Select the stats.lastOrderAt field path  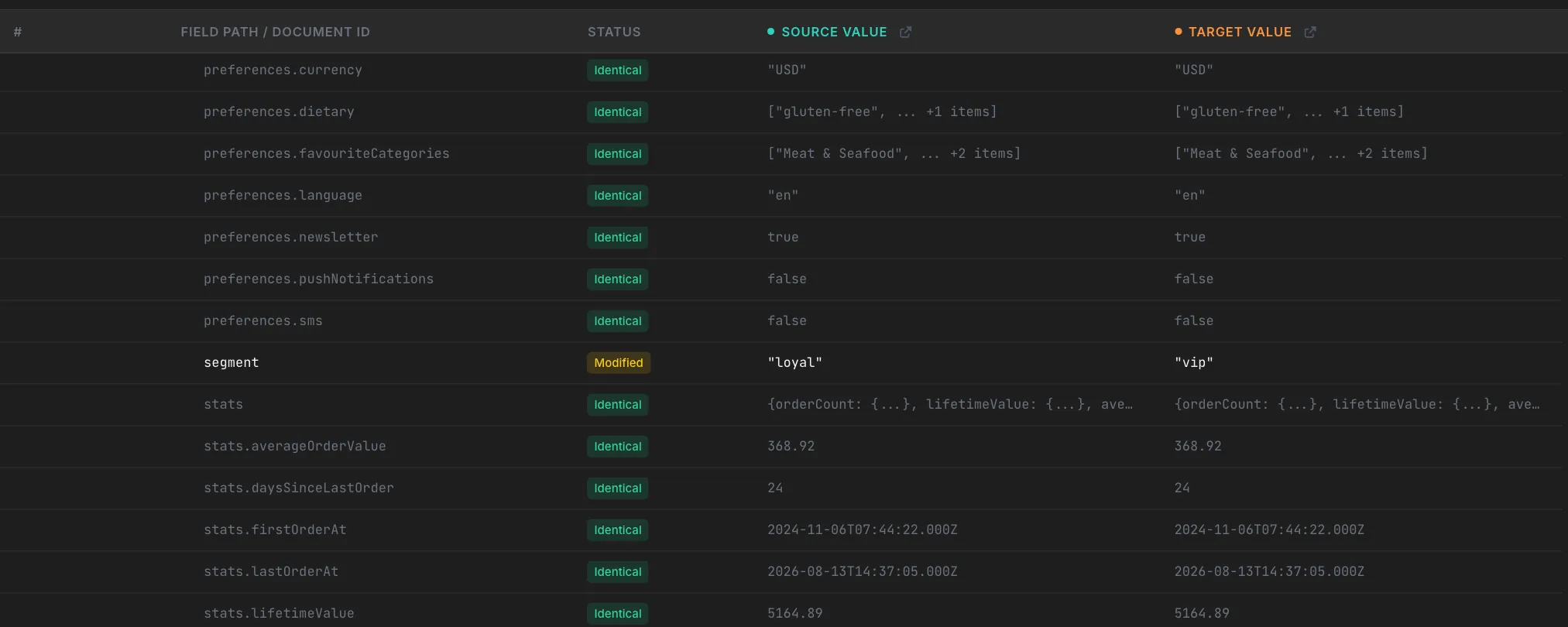coord(271,571)
